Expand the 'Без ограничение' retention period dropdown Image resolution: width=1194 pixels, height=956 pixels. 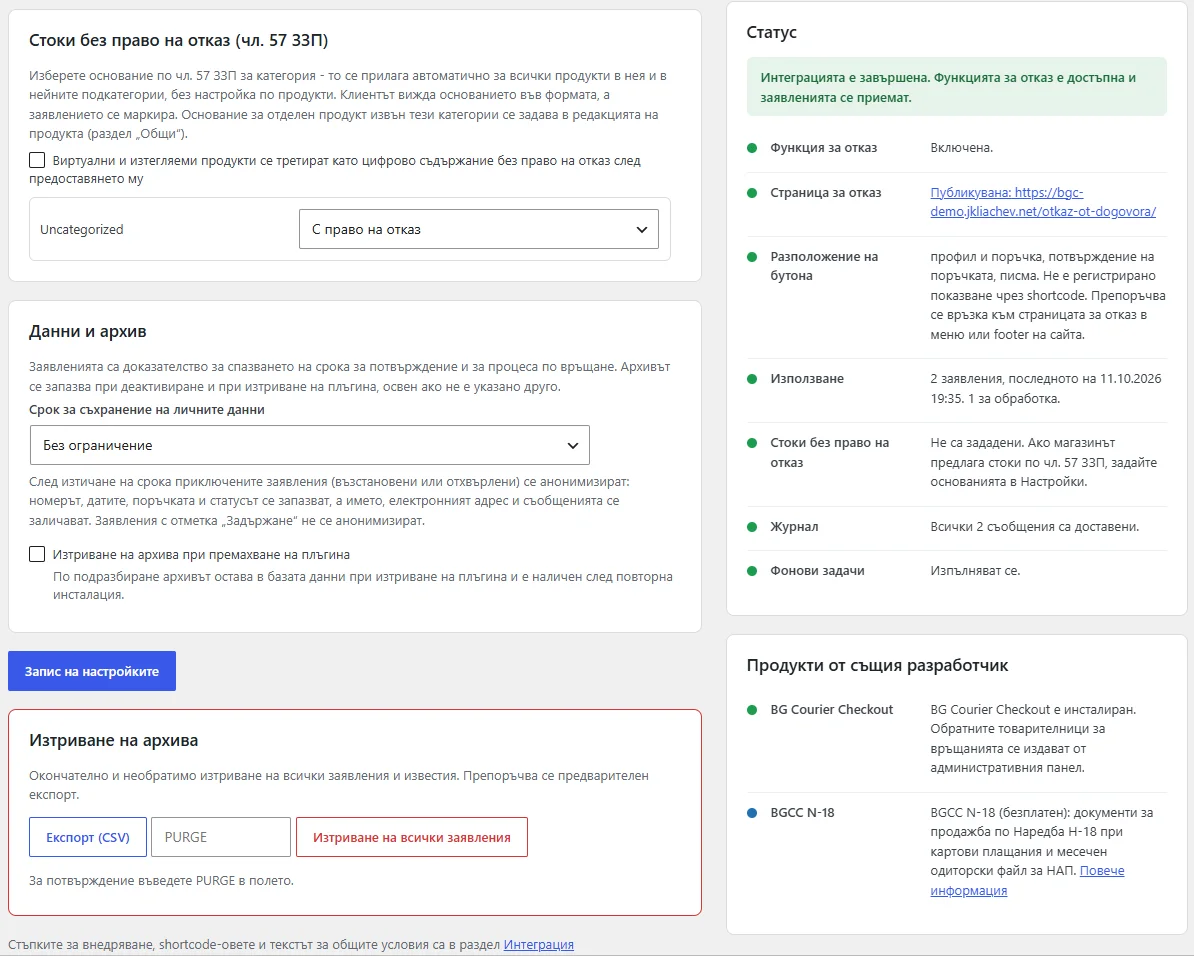[309, 445]
